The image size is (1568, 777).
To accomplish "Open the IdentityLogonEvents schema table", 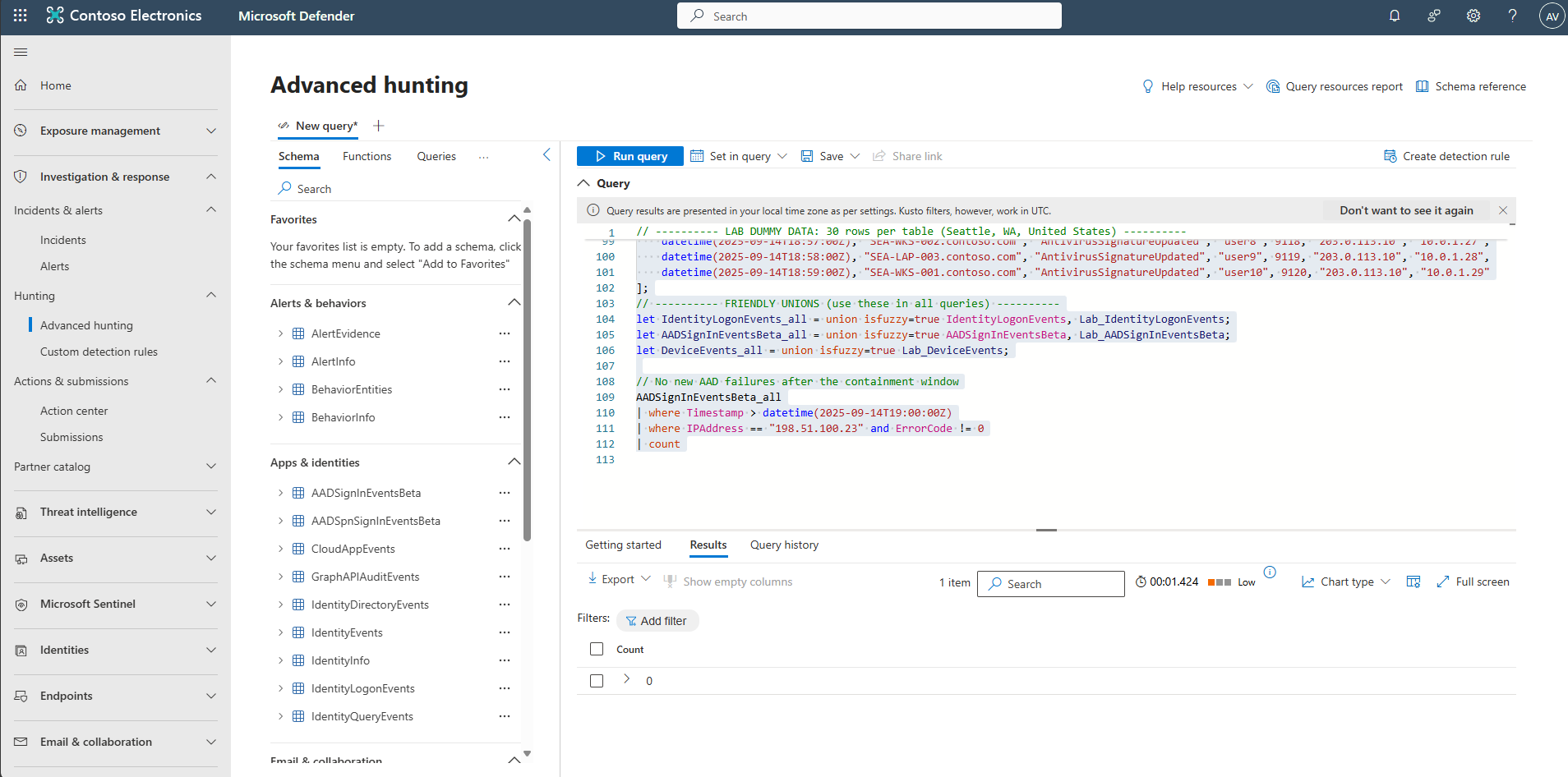I will tap(363, 688).
